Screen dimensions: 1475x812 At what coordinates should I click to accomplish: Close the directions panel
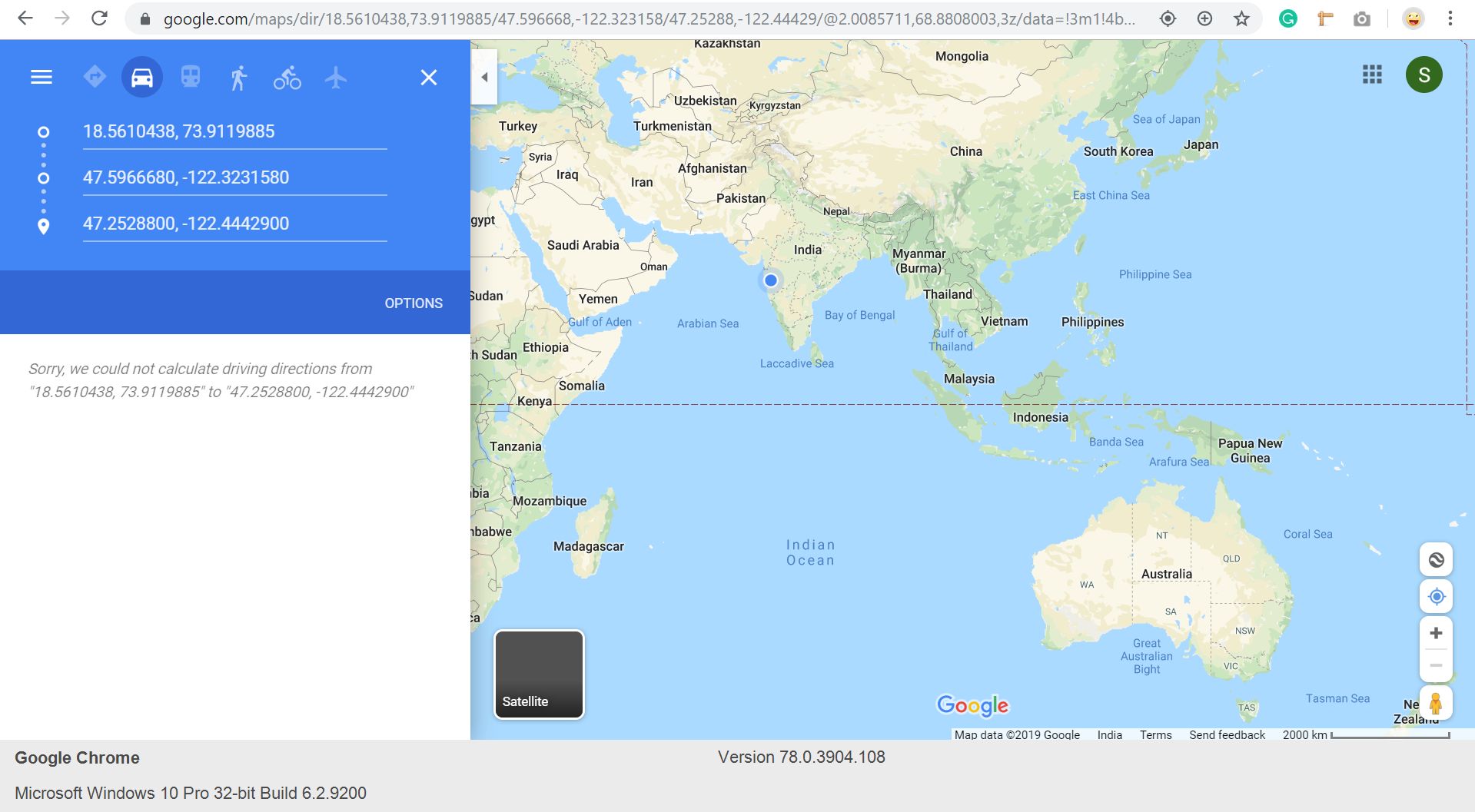429,78
